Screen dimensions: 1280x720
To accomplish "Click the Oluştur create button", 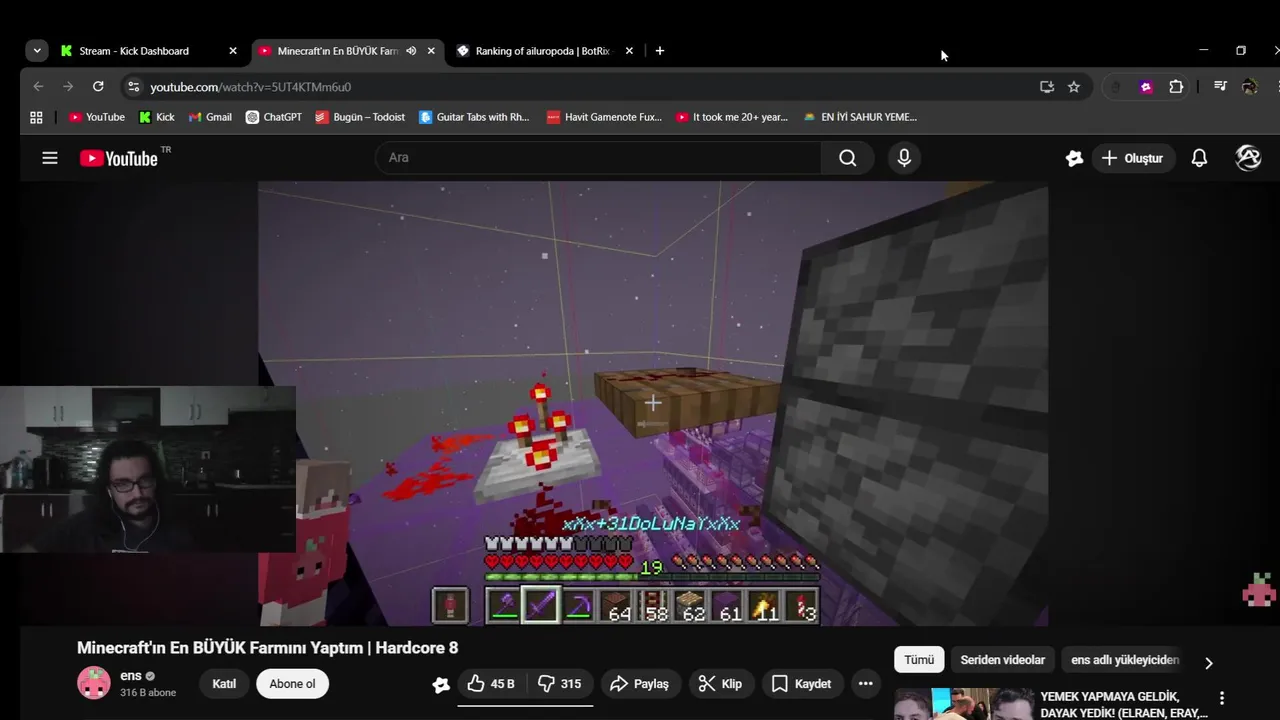I will pos(1133,158).
